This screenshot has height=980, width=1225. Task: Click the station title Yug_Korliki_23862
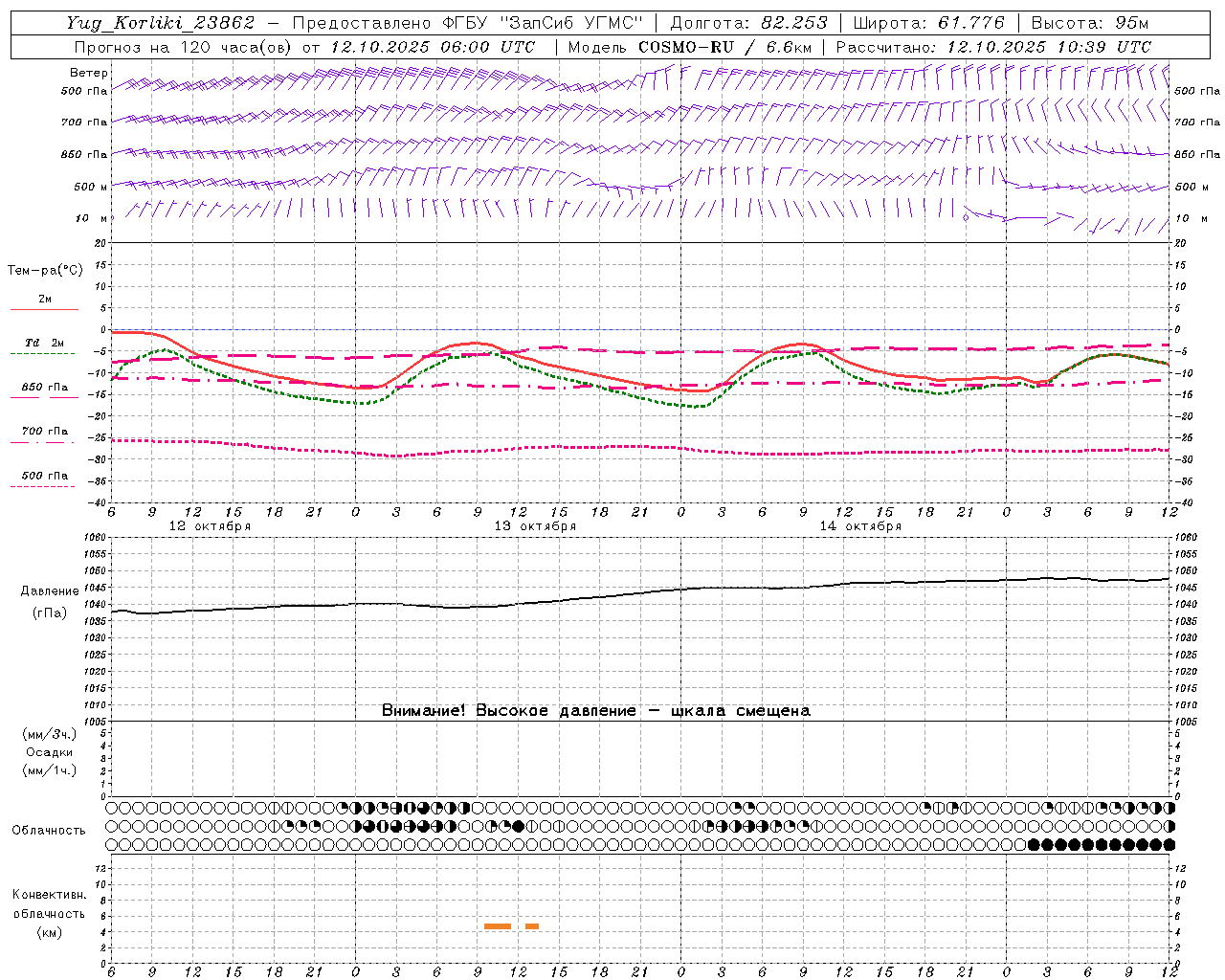pyautogui.click(x=160, y=23)
